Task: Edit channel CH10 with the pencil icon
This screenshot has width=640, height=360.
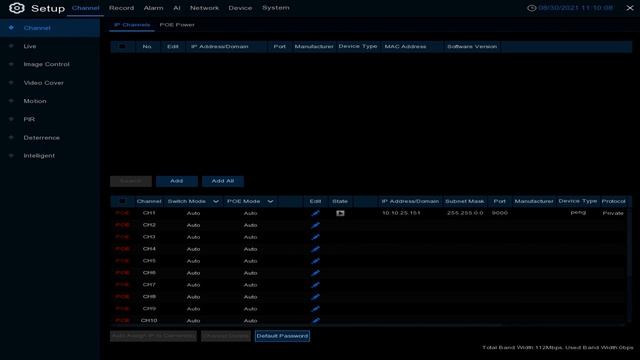Action: (x=316, y=320)
